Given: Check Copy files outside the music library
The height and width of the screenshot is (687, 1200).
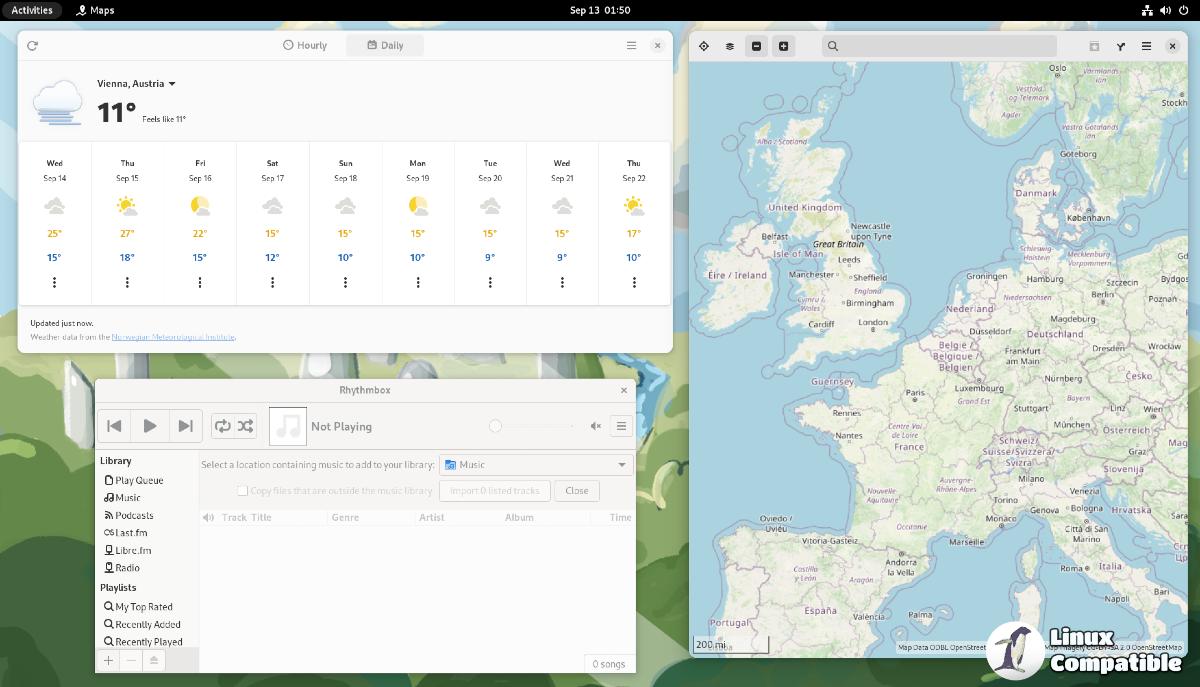Looking at the screenshot, I should [x=242, y=491].
